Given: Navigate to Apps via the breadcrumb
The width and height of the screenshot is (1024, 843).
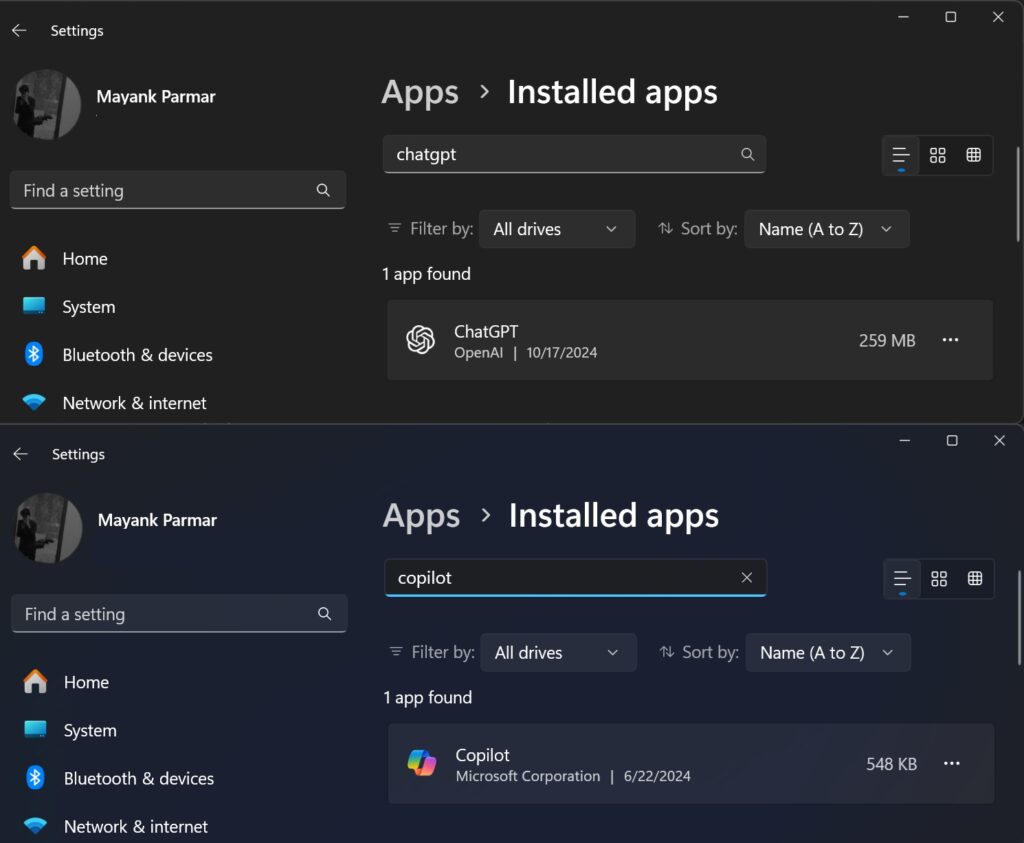Looking at the screenshot, I should 419,92.
